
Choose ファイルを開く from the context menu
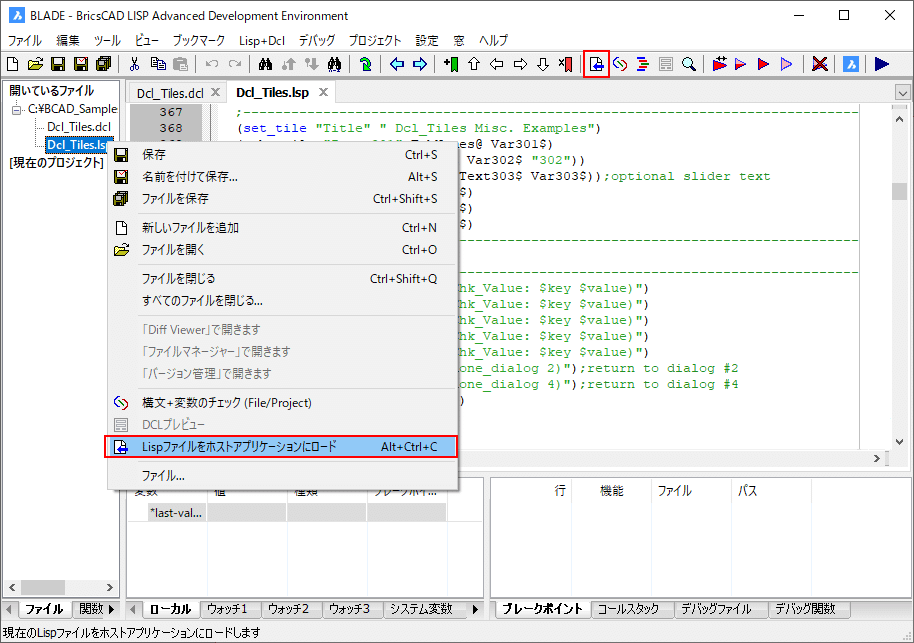(x=282, y=250)
